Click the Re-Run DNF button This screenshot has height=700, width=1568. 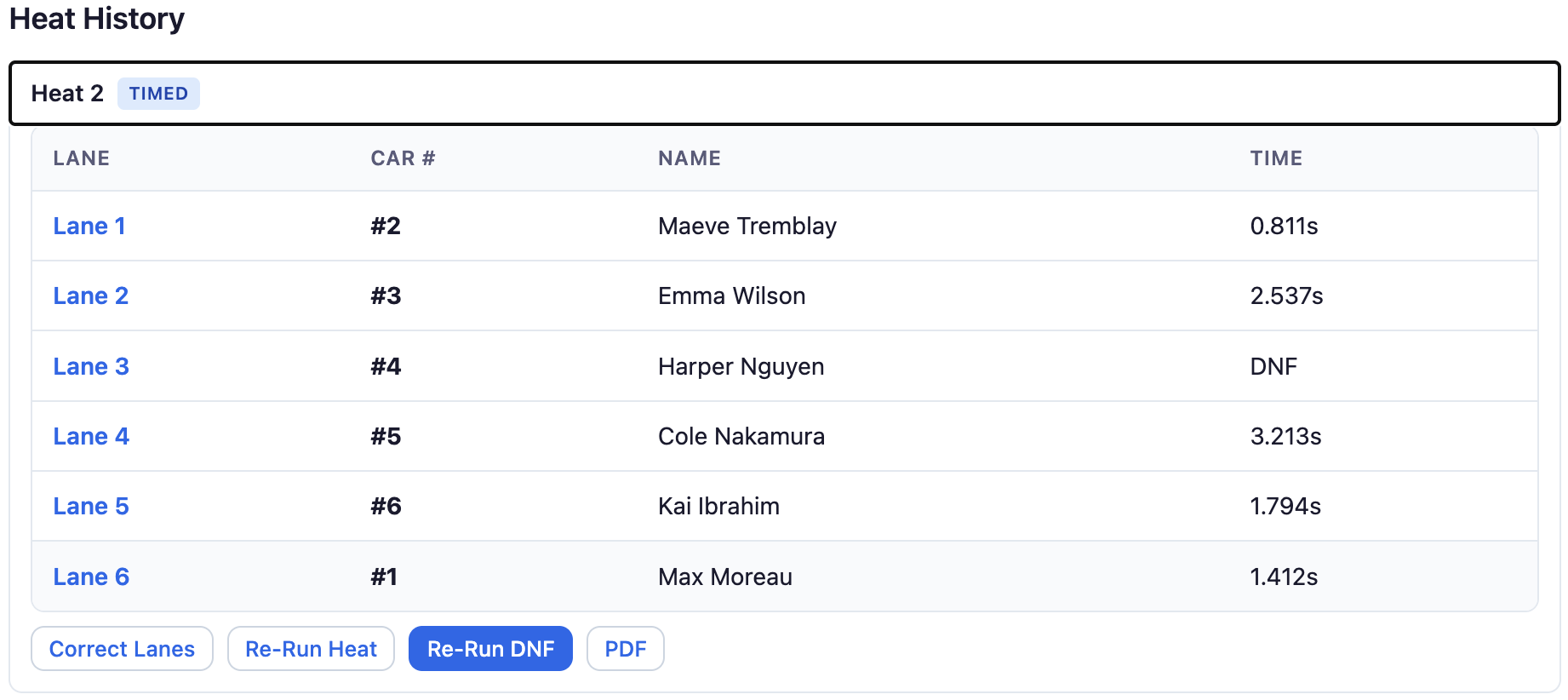pyautogui.click(x=490, y=649)
